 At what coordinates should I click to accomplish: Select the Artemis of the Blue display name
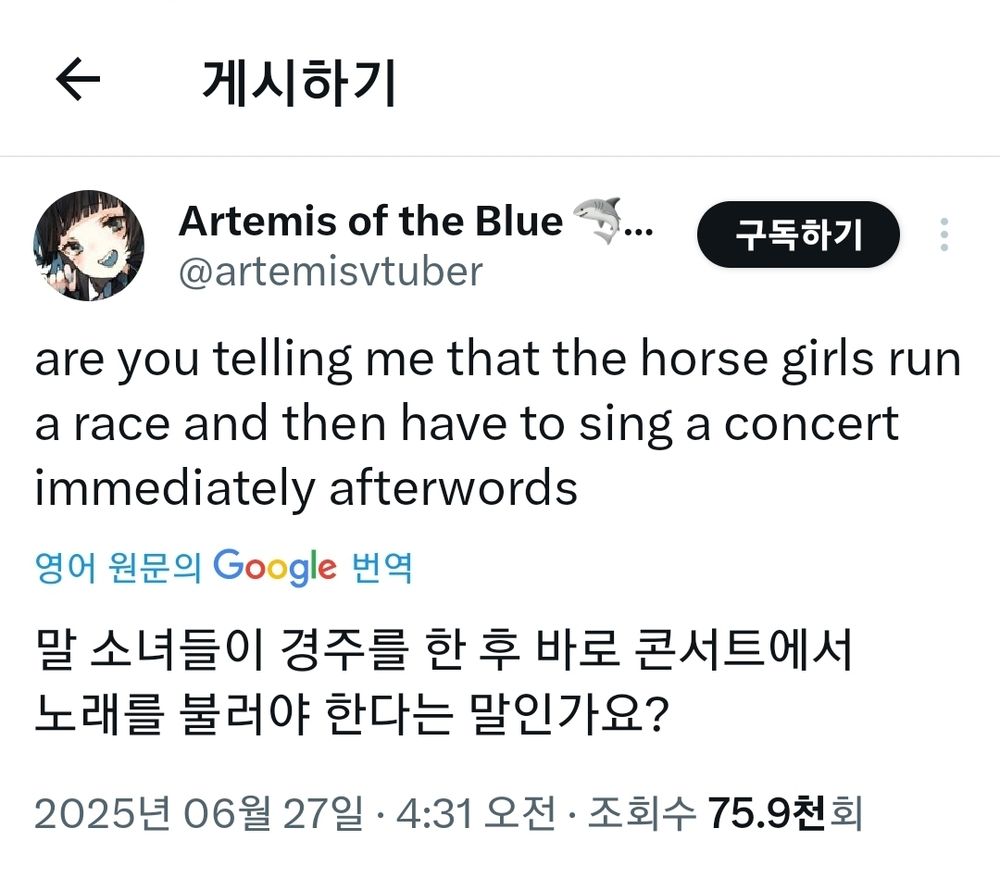[x=371, y=221]
